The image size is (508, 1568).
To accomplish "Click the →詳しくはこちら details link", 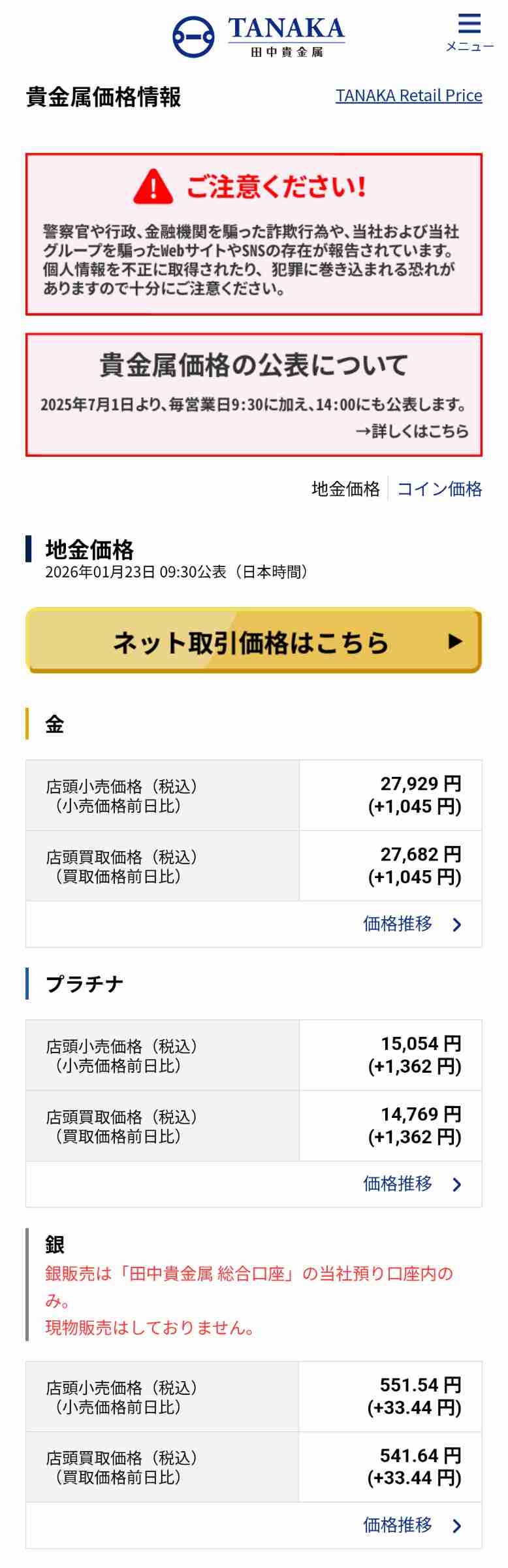I will [x=412, y=431].
